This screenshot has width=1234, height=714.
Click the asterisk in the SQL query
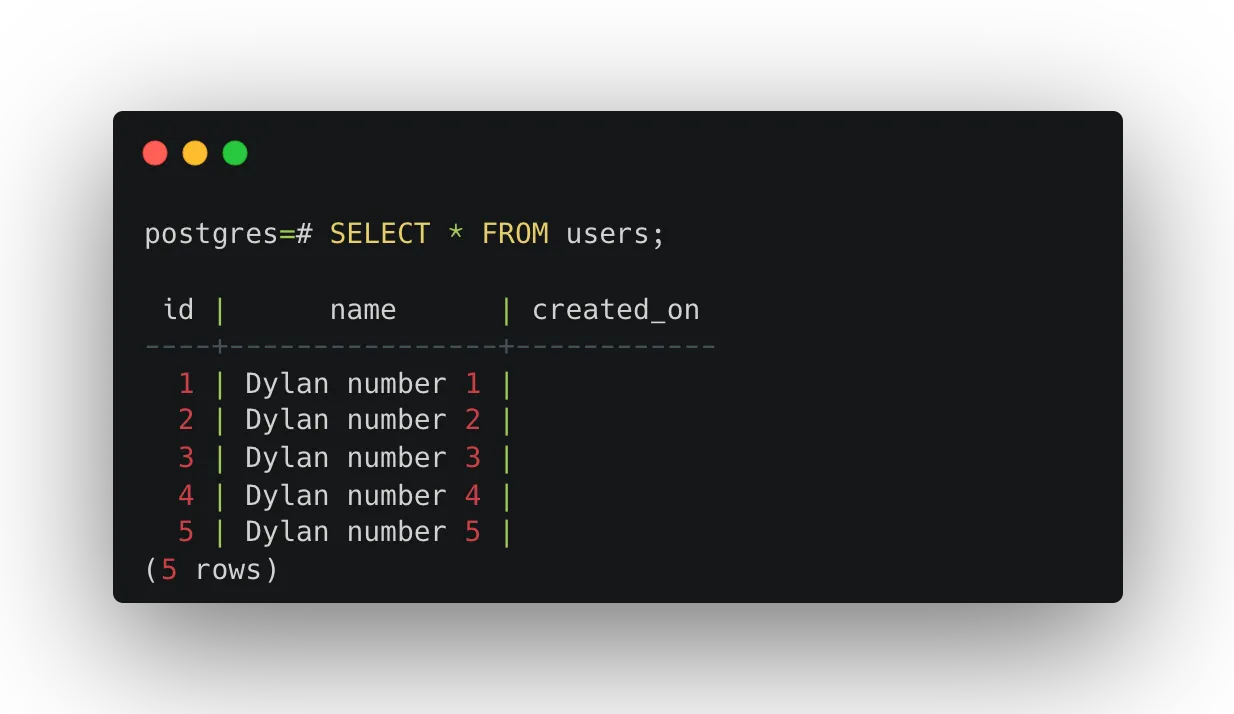(456, 234)
